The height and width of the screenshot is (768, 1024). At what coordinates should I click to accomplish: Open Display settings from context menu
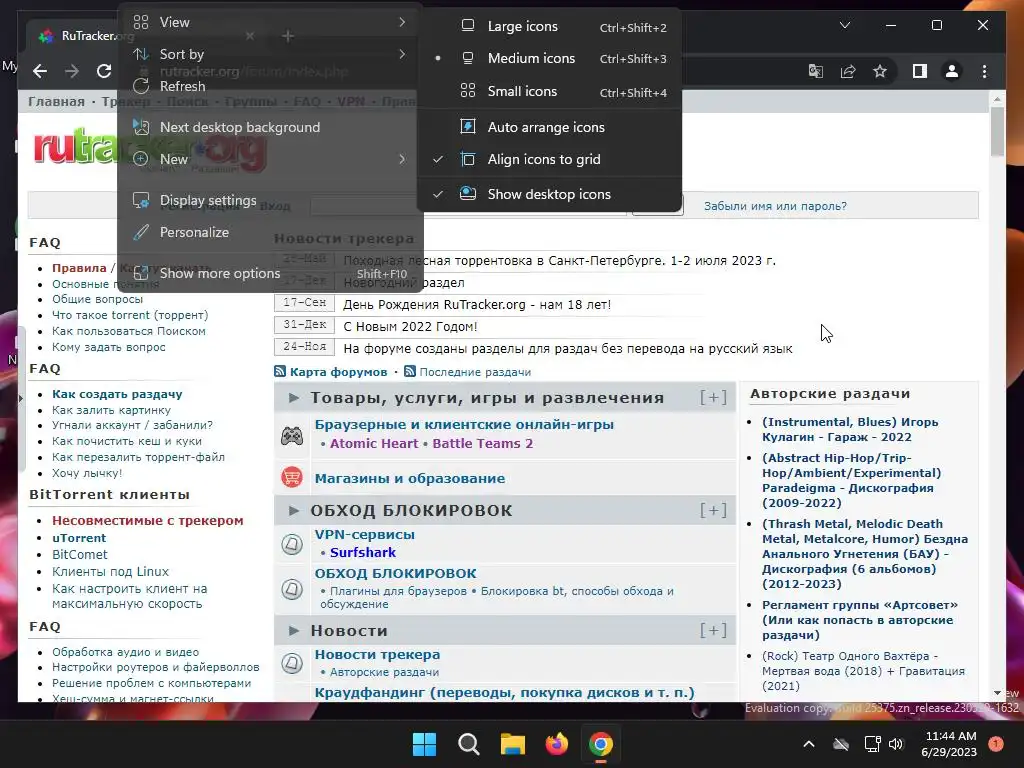[x=270, y=200]
